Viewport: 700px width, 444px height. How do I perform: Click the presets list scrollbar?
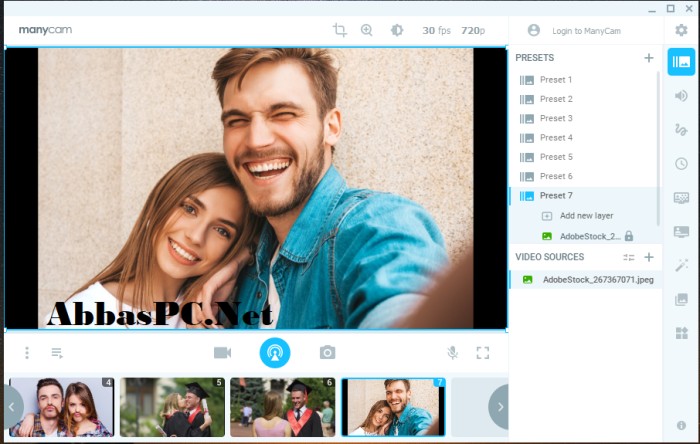(x=658, y=149)
